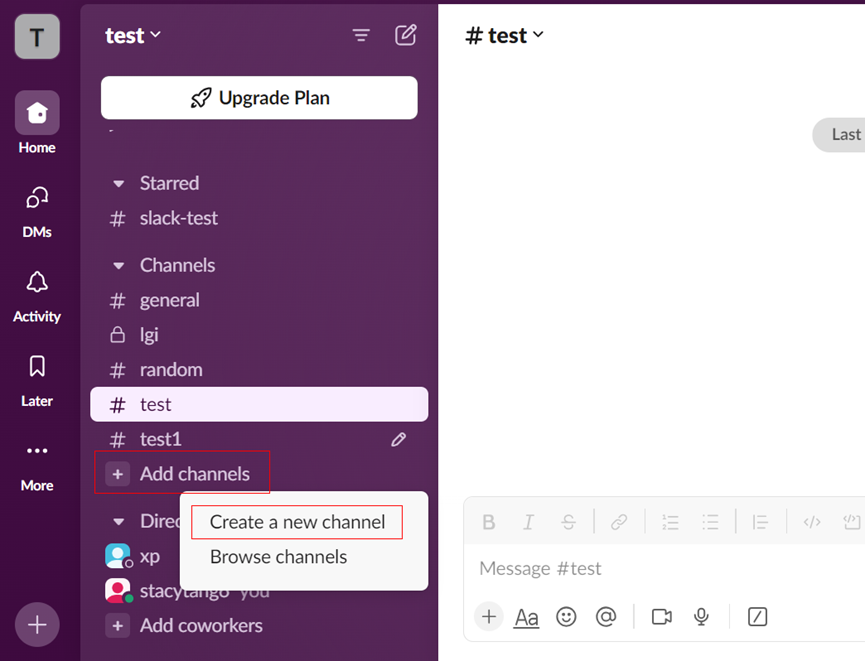The image size is (865, 661).
Task: Go to Home in the sidebar
Action: point(37,124)
